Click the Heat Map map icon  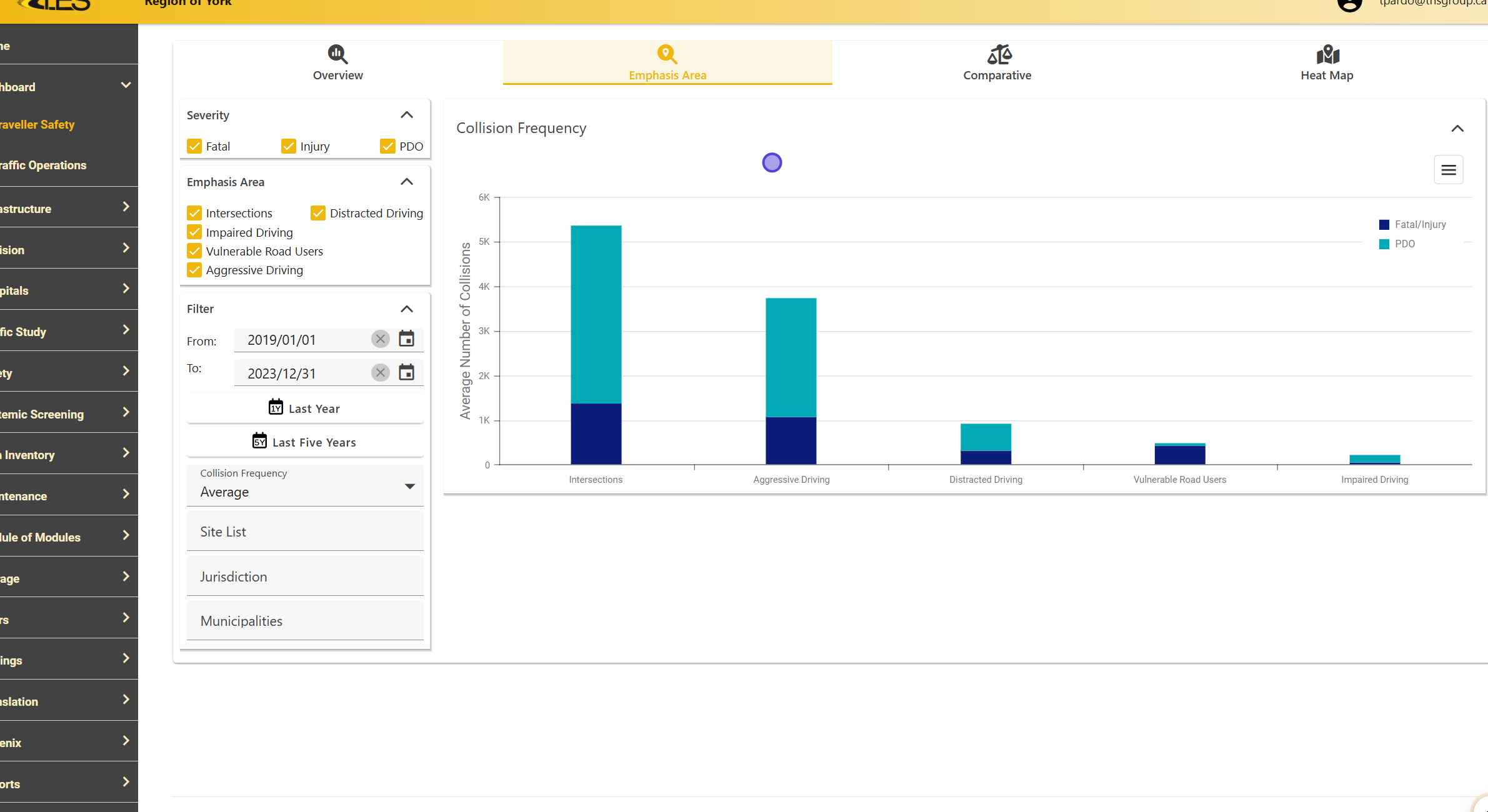(1327, 55)
